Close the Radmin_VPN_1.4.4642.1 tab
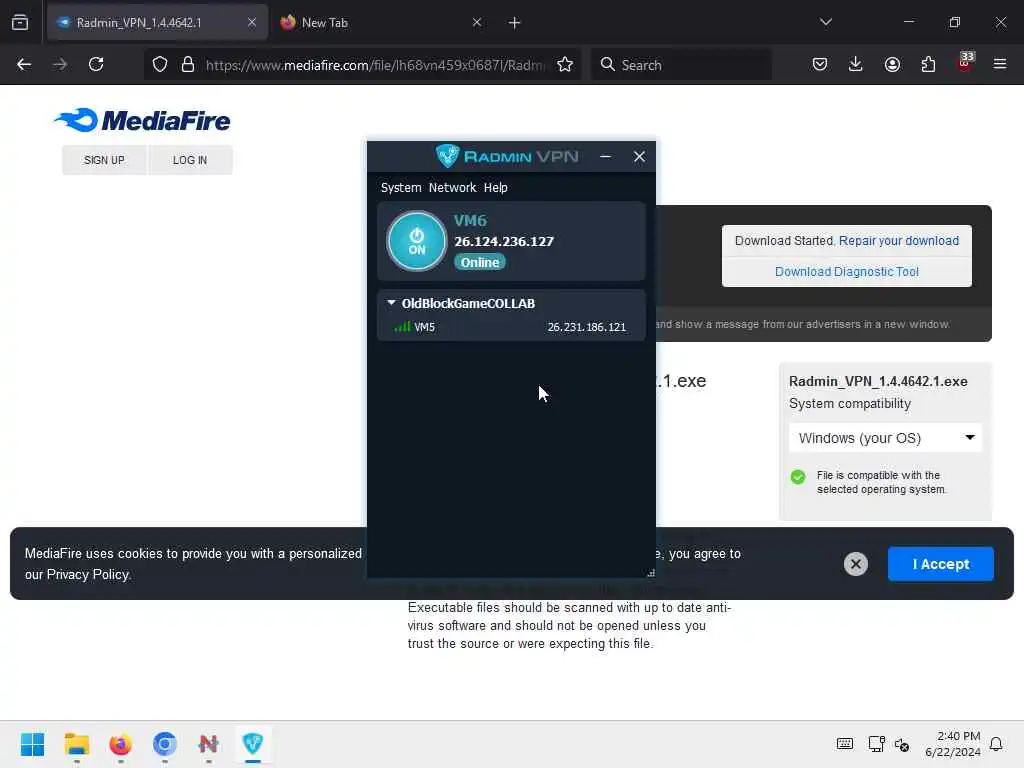 (x=251, y=23)
